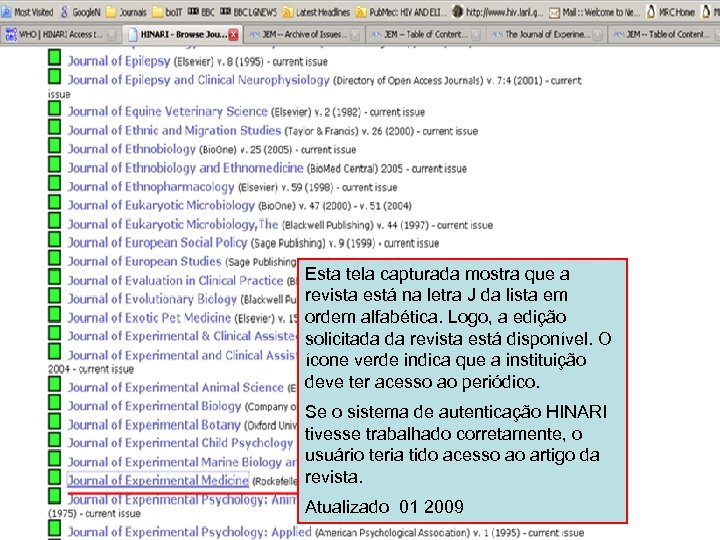
Task: Click green icon beside Journal of Ethnobiology (BioOne)
Action: coord(55,145)
